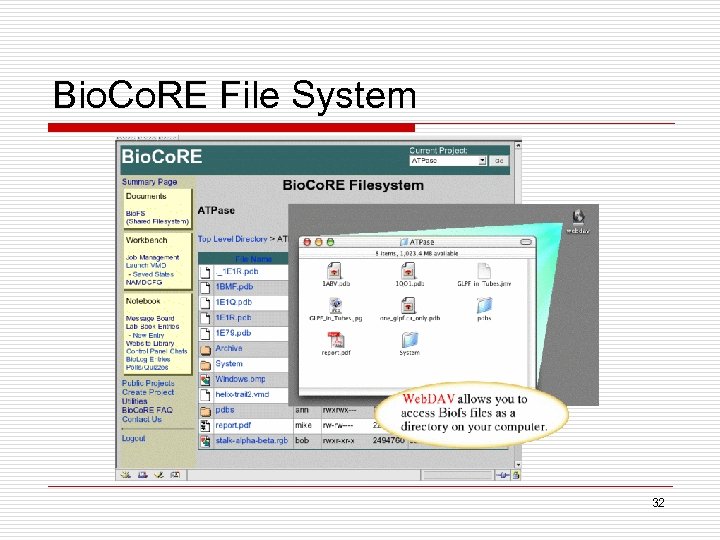Open Job Management link
The height and width of the screenshot is (540, 720).
[x=152, y=258]
